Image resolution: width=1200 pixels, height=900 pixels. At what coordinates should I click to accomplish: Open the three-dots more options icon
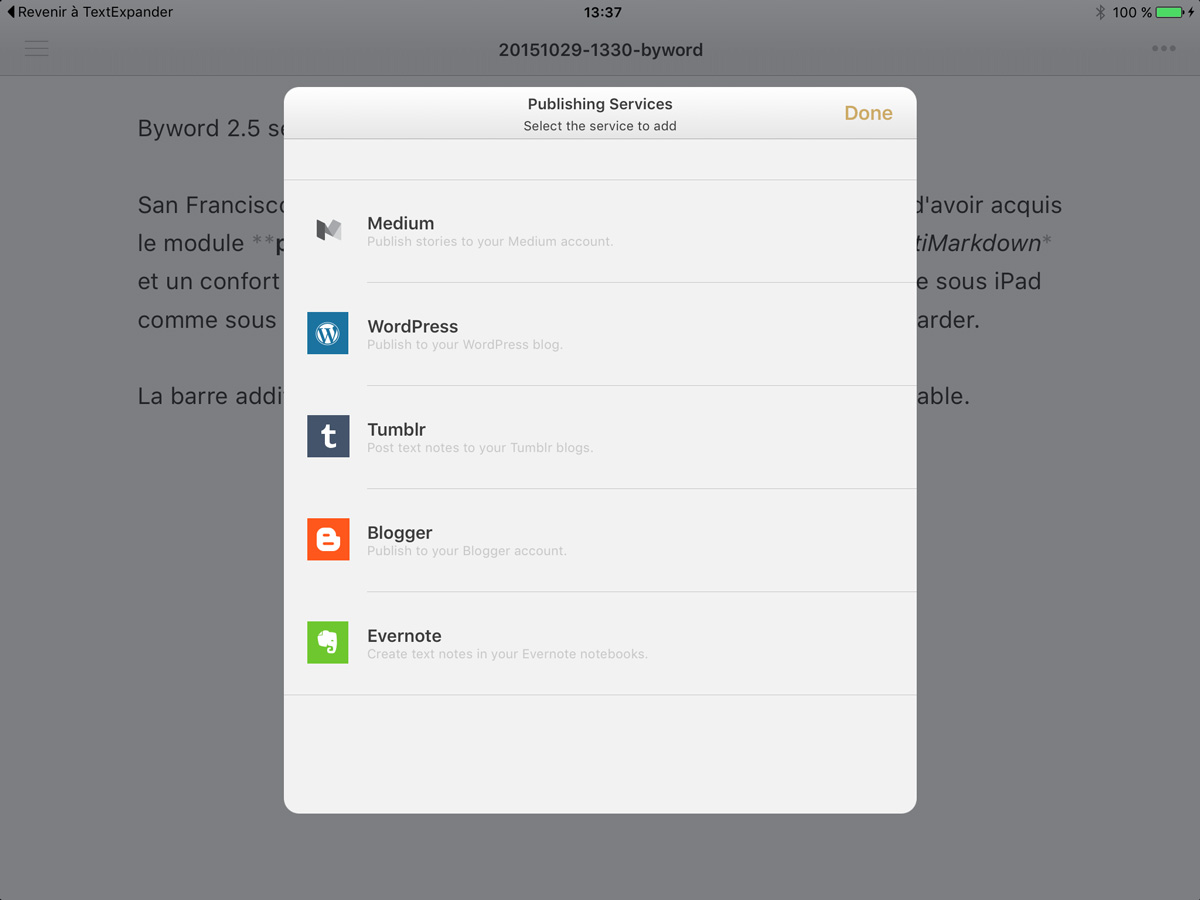tap(1163, 48)
